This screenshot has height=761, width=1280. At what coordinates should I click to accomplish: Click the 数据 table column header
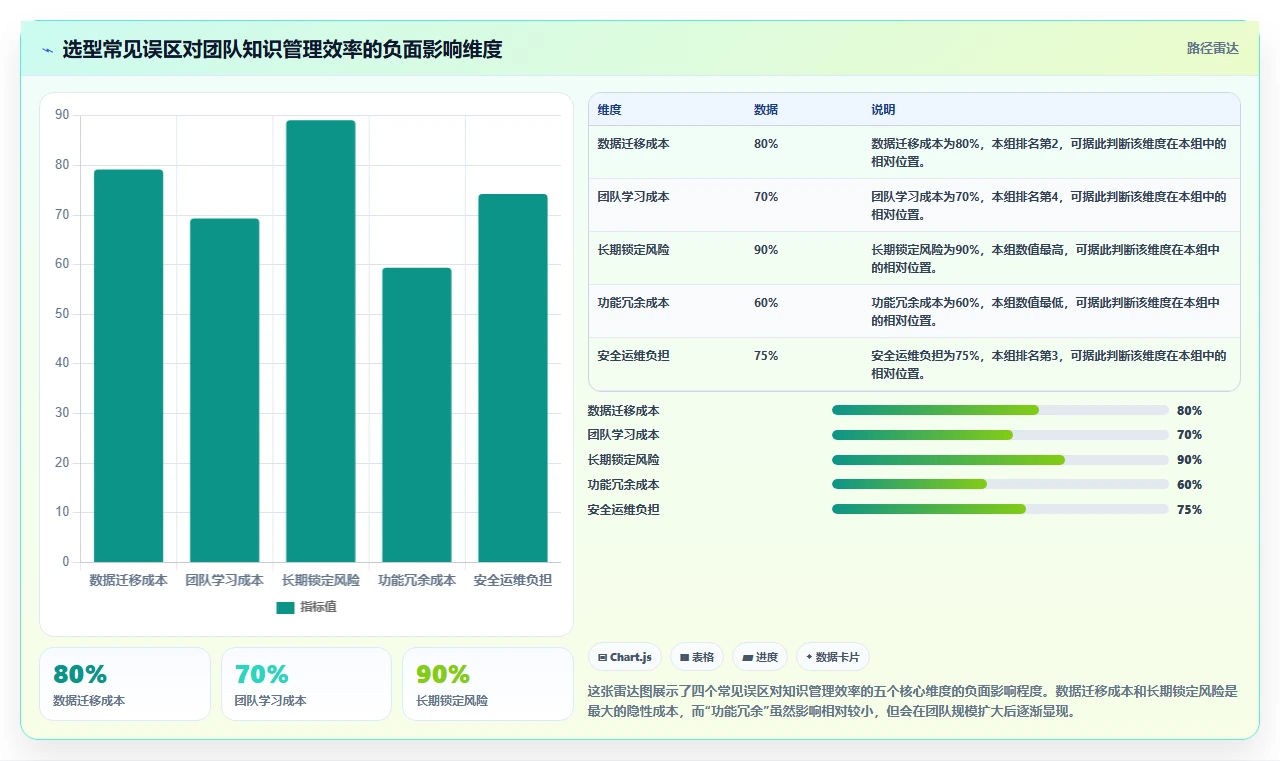coord(765,109)
